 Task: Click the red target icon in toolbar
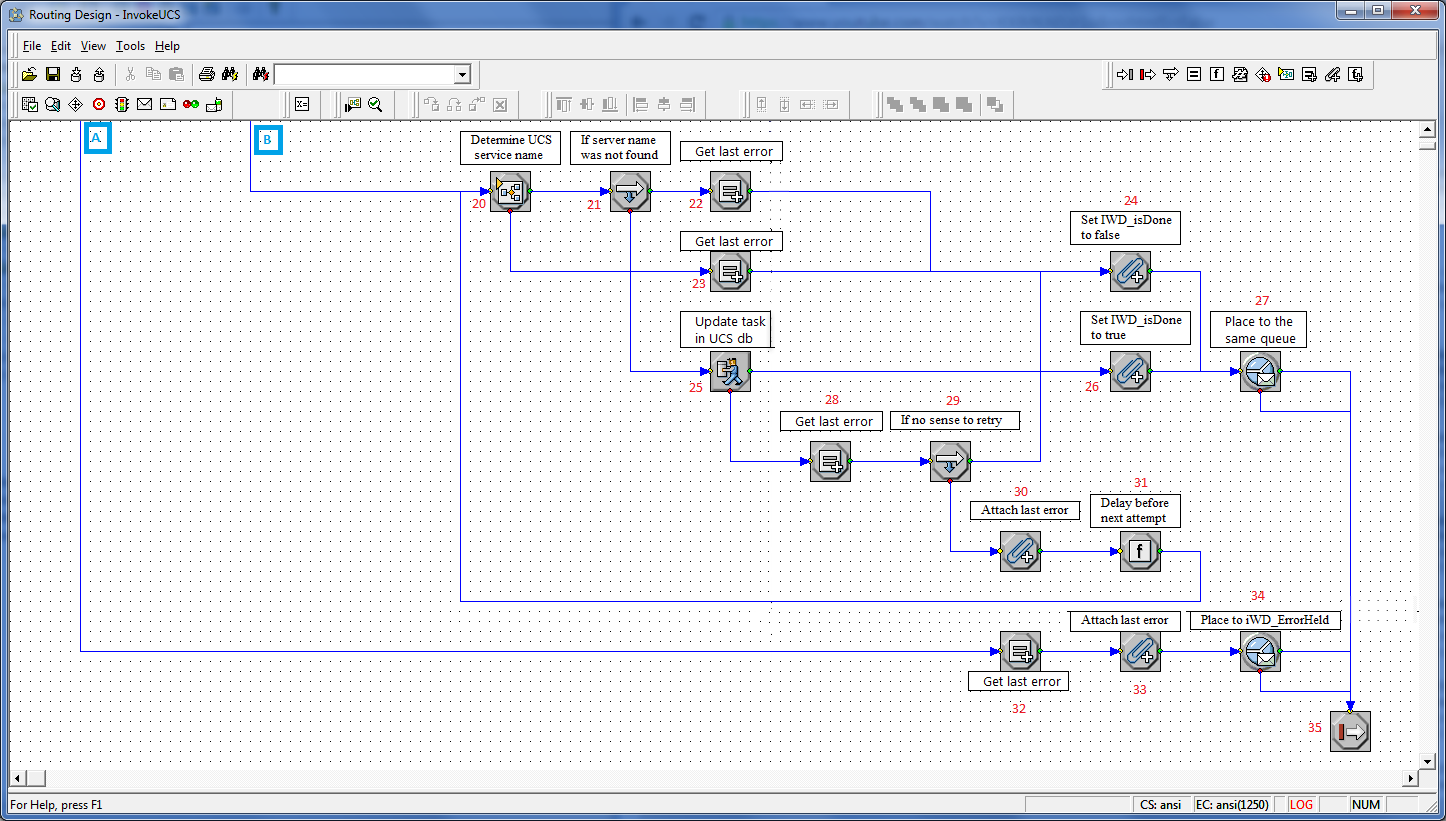click(99, 103)
